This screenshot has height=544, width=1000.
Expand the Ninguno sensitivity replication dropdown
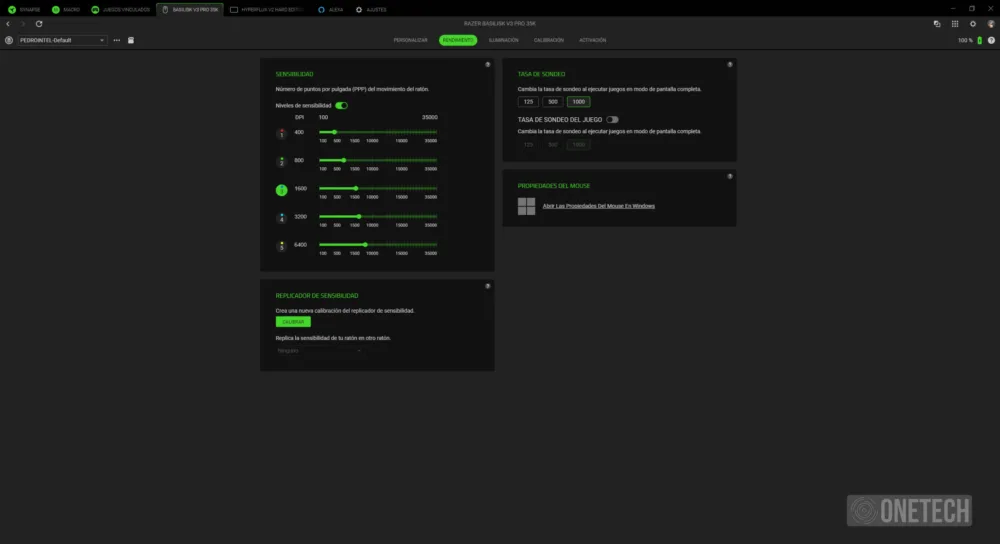coord(319,351)
